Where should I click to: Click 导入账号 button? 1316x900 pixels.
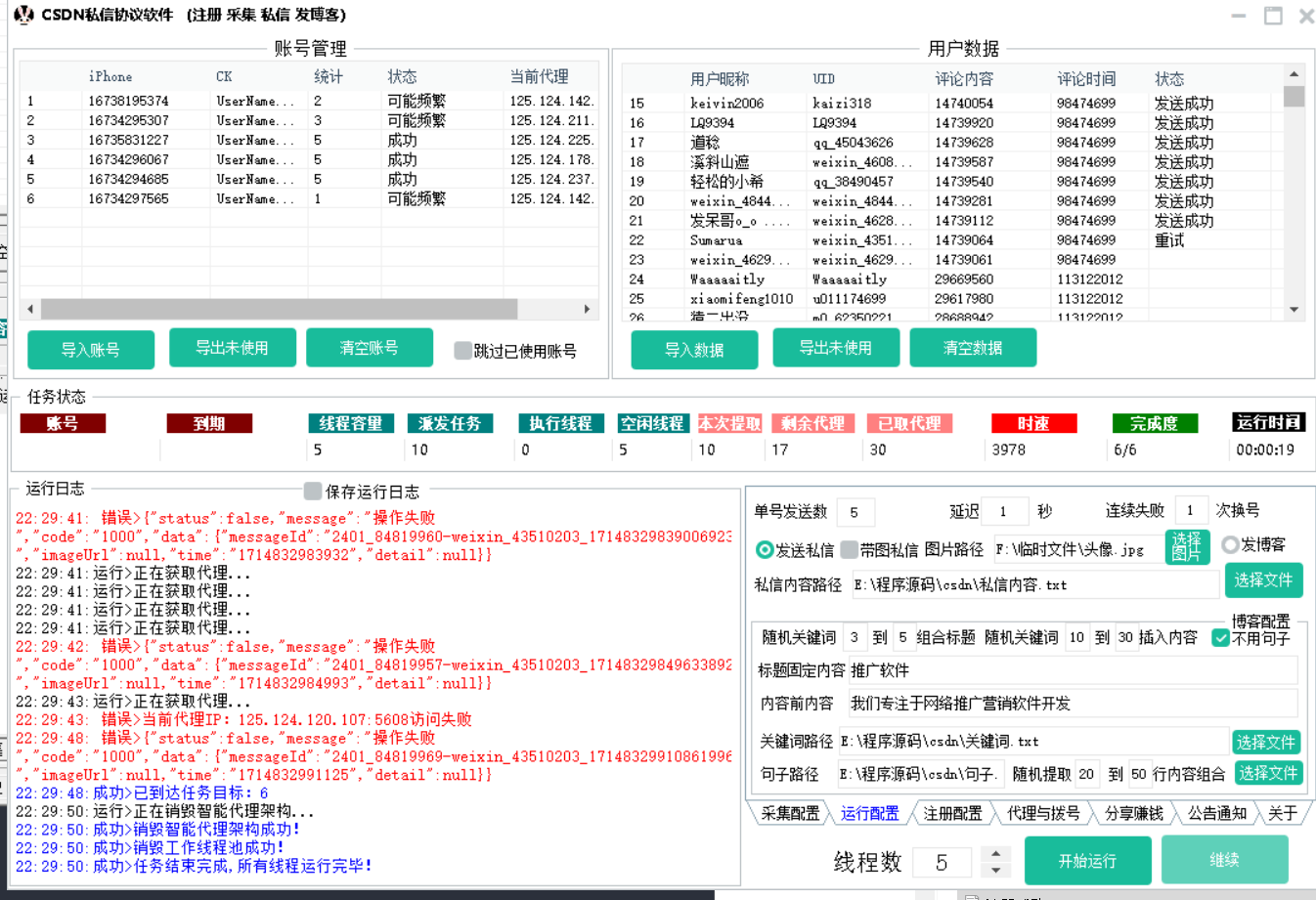(91, 350)
